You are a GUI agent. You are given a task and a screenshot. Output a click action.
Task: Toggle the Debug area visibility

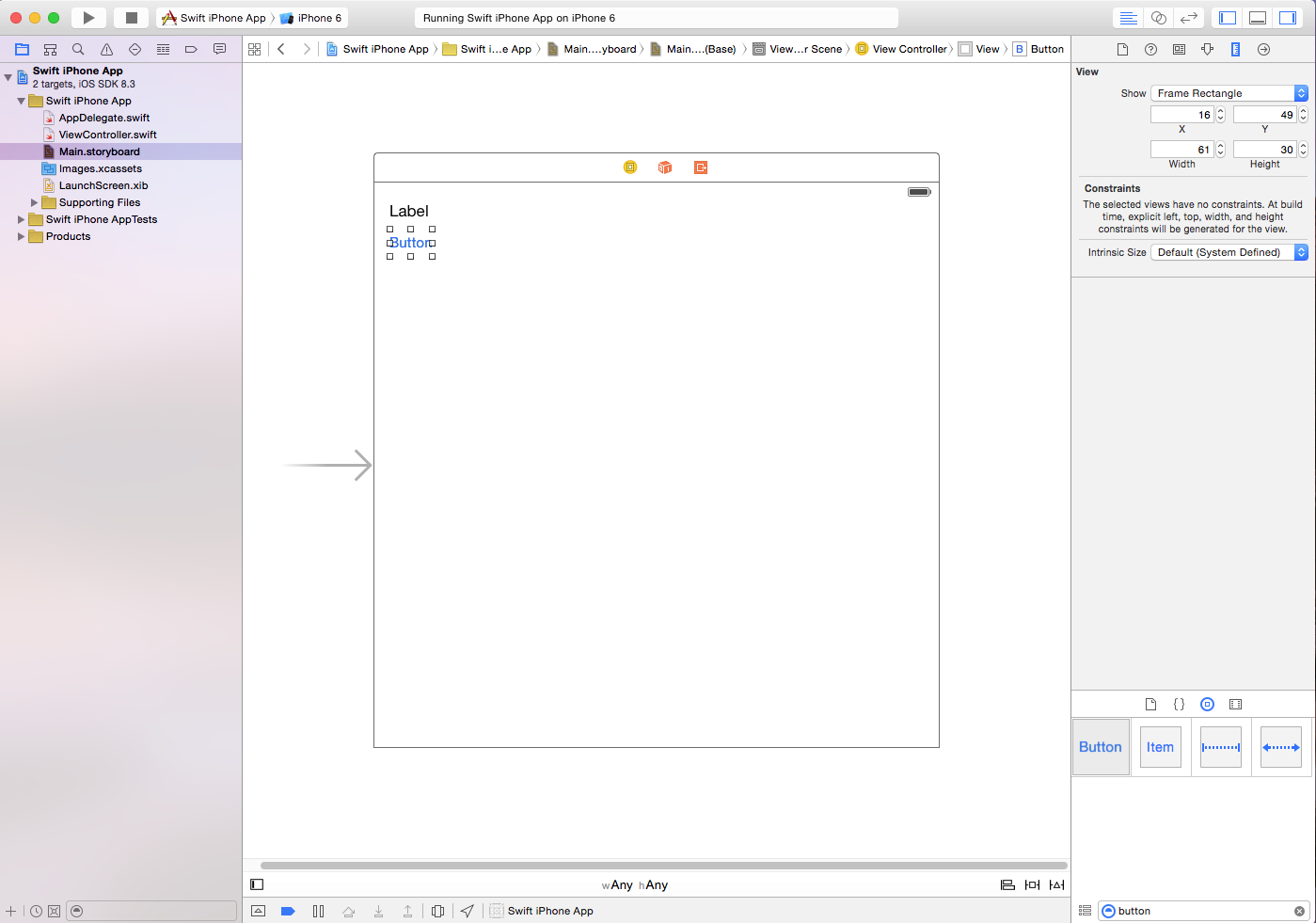click(1257, 18)
